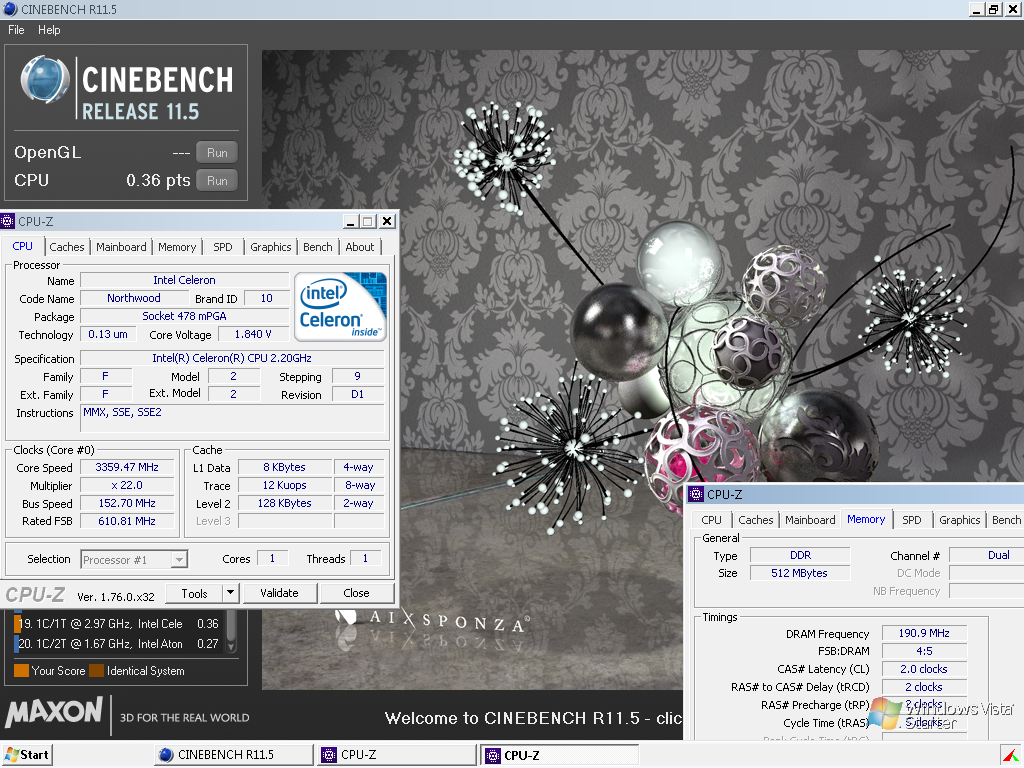Run the CPU benchmark

pyautogui.click(x=217, y=180)
